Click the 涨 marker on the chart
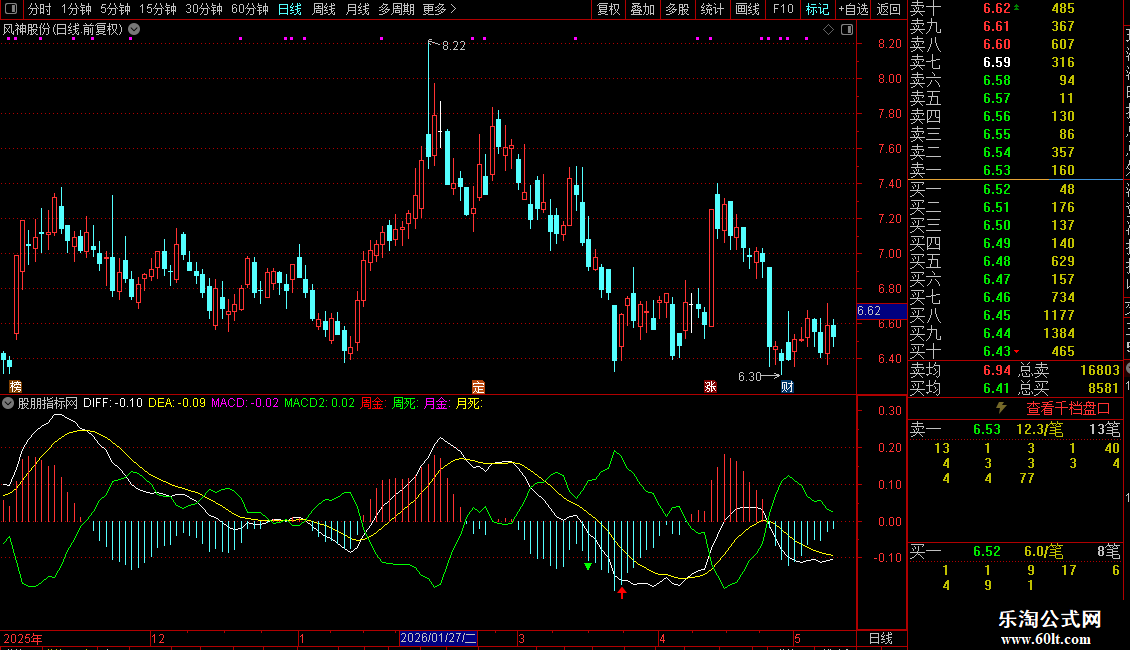 tap(710, 387)
